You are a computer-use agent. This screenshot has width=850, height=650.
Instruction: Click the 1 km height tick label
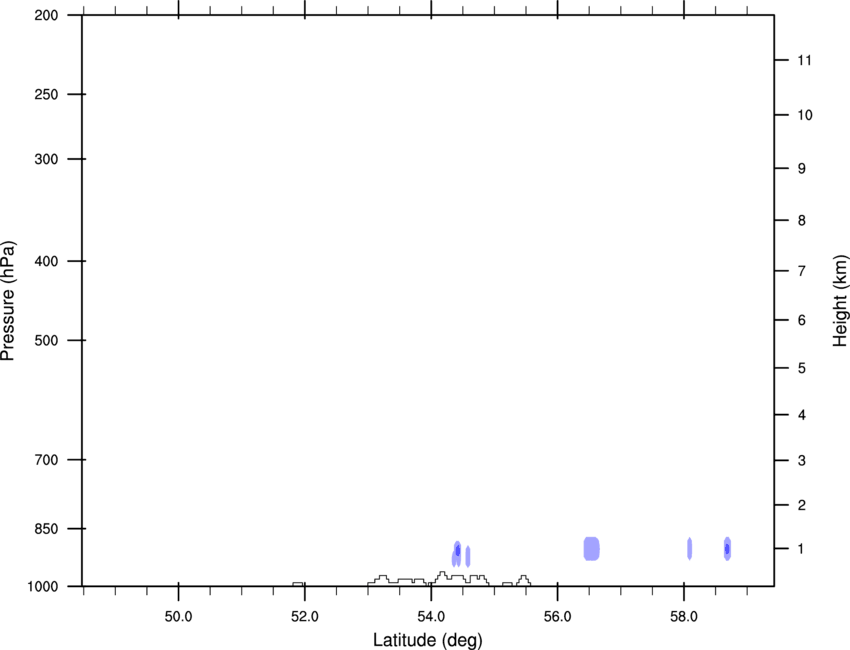[x=801, y=549]
